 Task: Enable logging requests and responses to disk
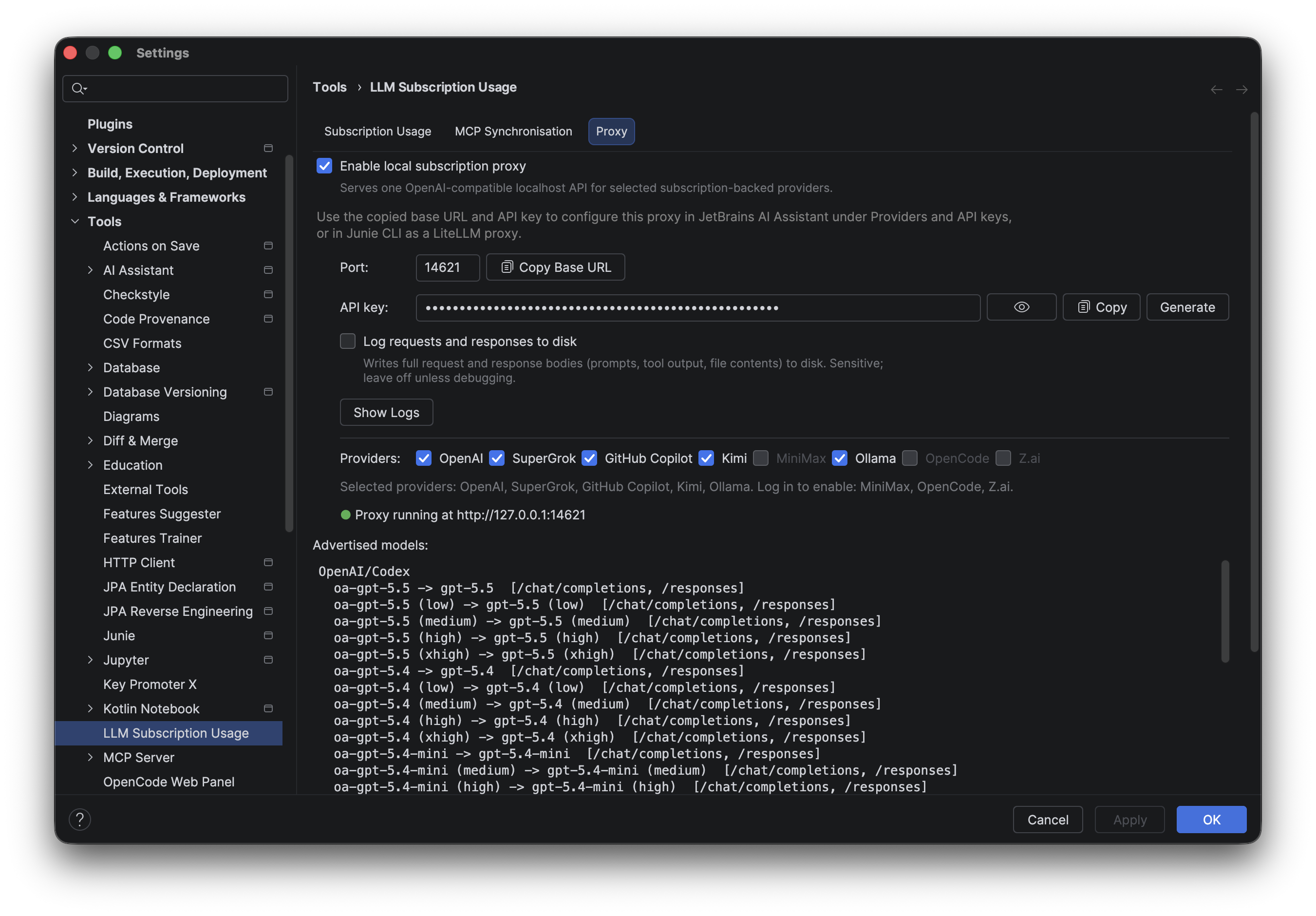[x=347, y=342]
